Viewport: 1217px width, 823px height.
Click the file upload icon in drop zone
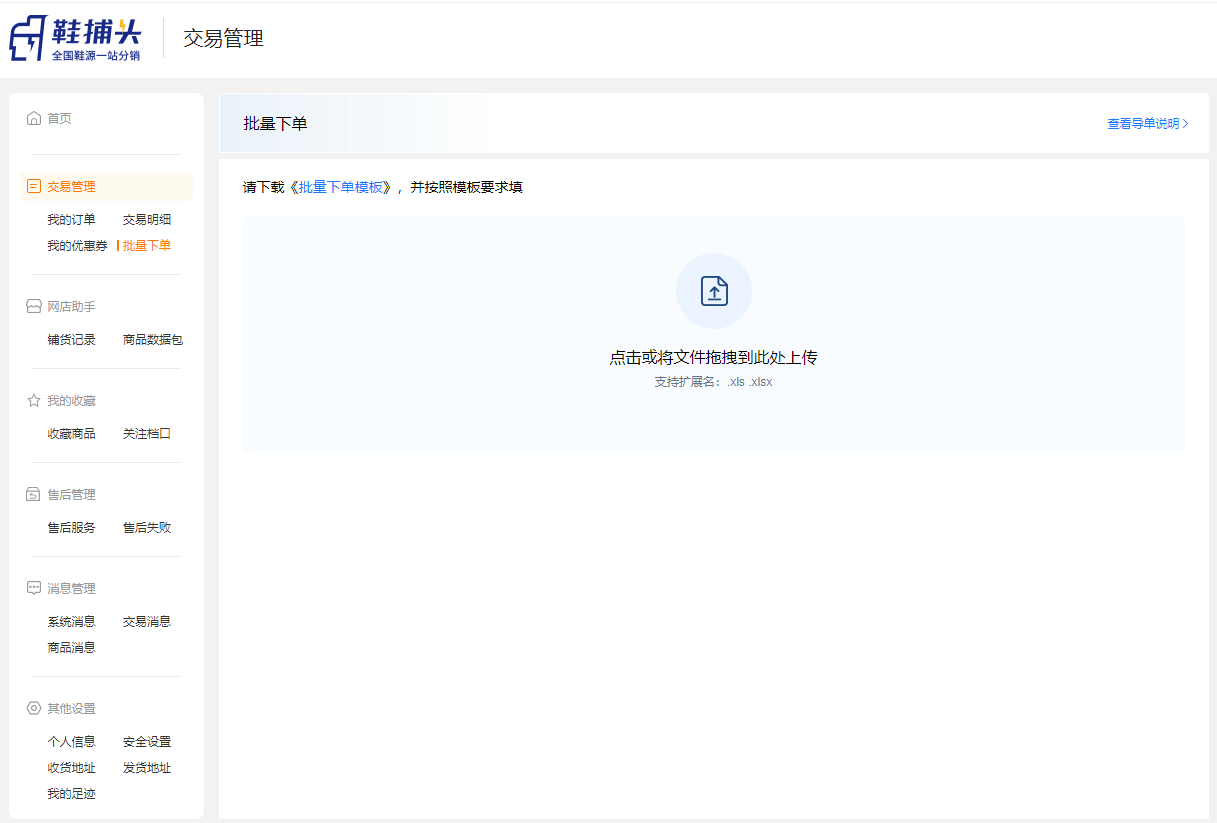(x=714, y=291)
